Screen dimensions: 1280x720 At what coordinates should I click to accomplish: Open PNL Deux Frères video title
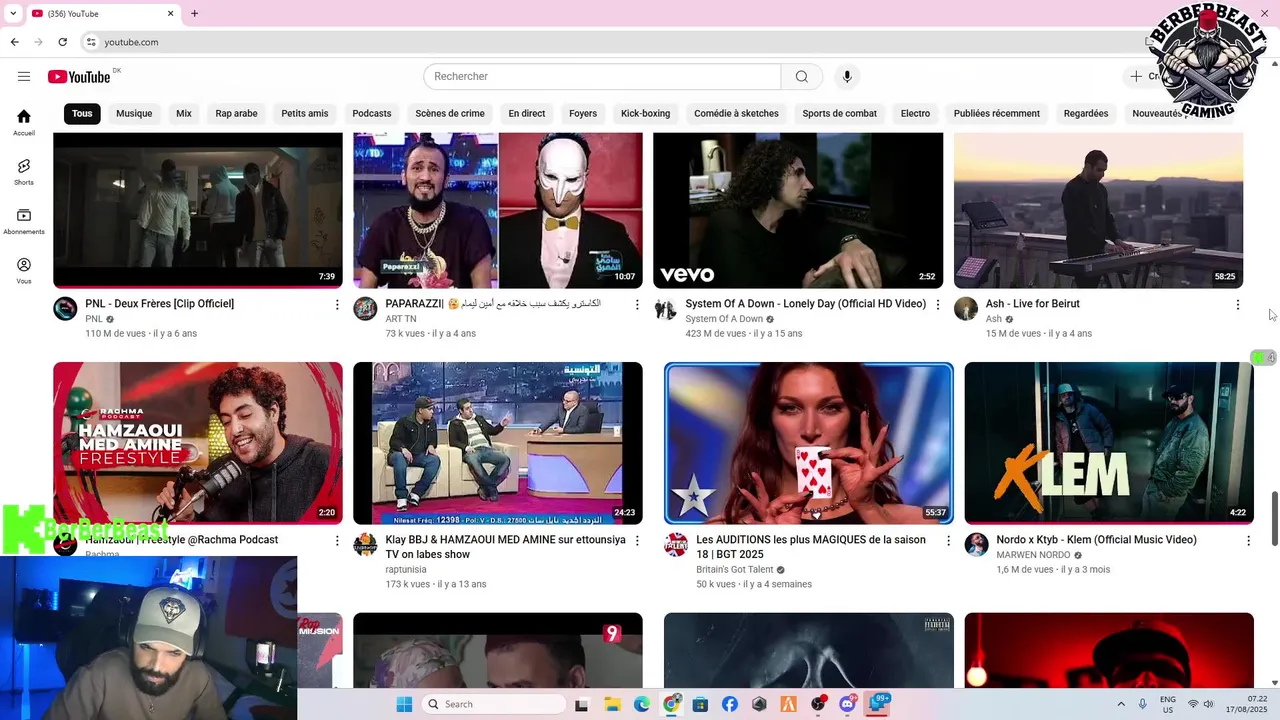coord(160,304)
